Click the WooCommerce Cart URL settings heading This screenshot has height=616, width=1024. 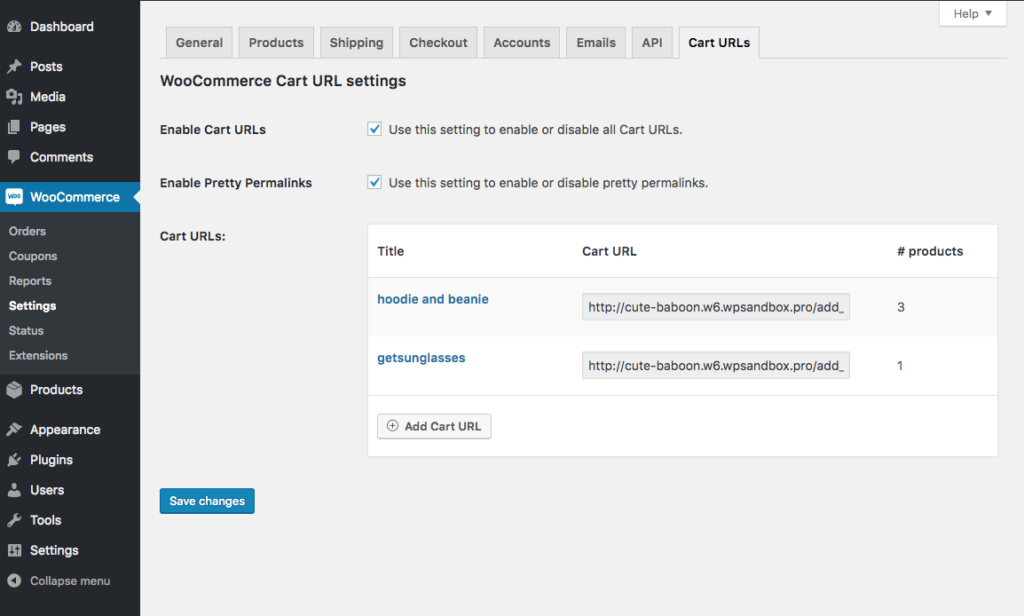click(283, 81)
